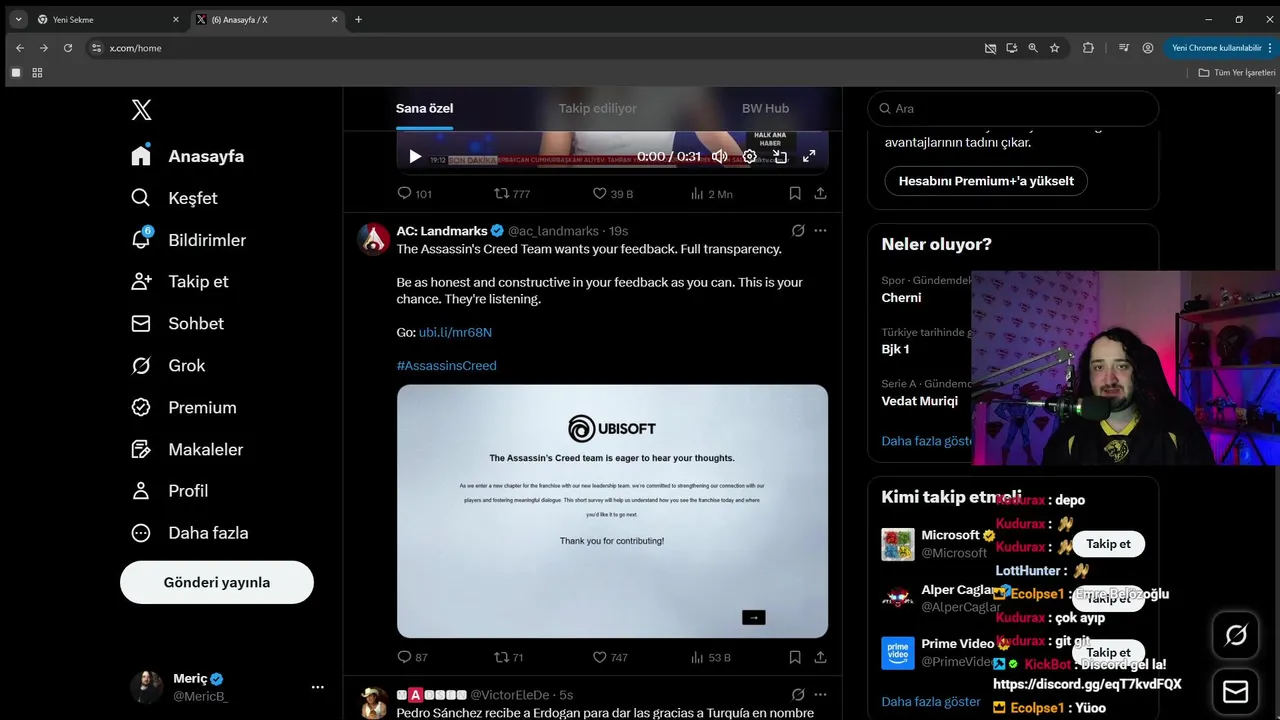Open Bildirimler notifications
The width and height of the screenshot is (1280, 720).
pos(188,240)
